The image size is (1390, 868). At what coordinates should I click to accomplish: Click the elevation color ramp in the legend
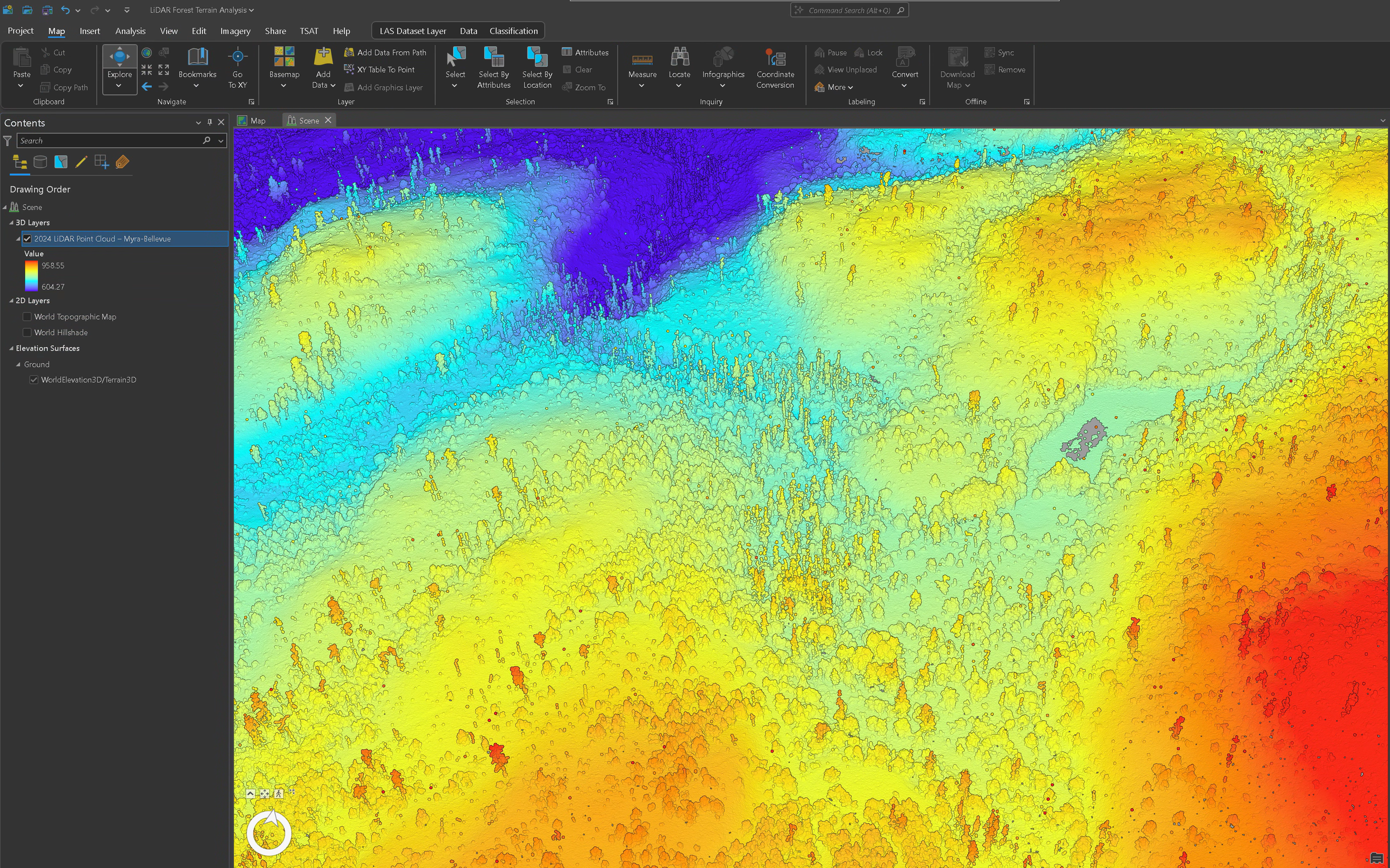pos(31,276)
